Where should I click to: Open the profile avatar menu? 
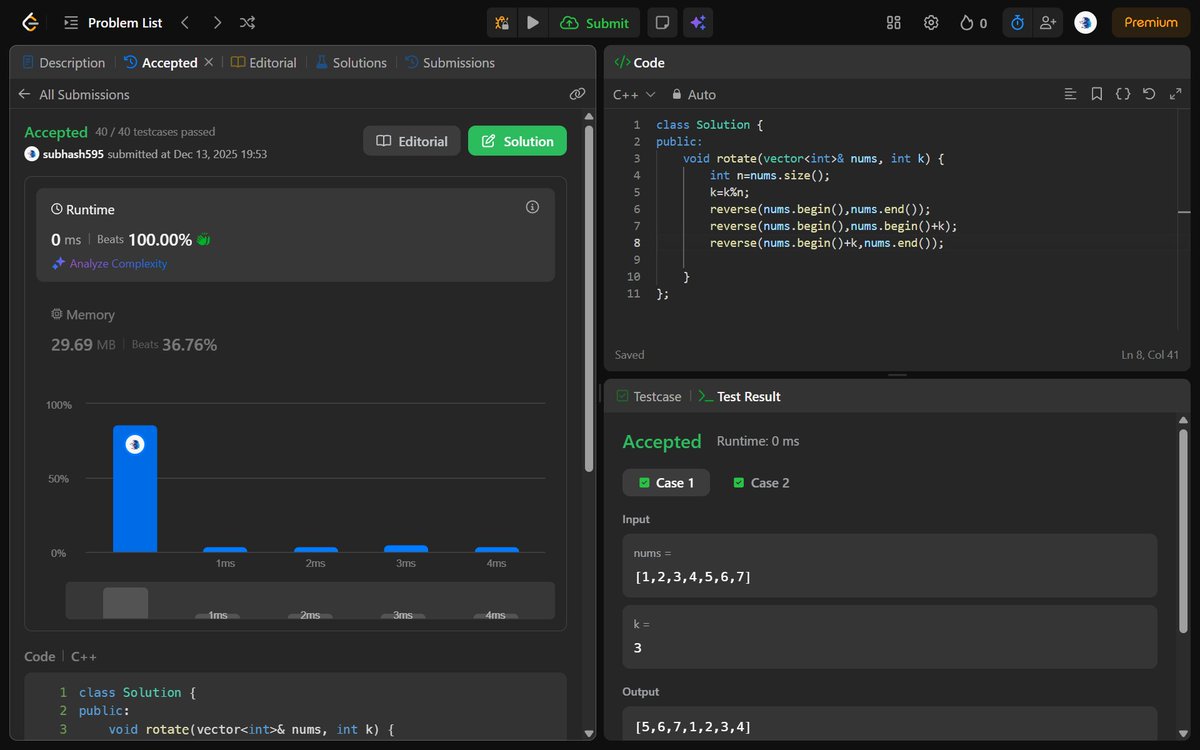click(x=1085, y=22)
